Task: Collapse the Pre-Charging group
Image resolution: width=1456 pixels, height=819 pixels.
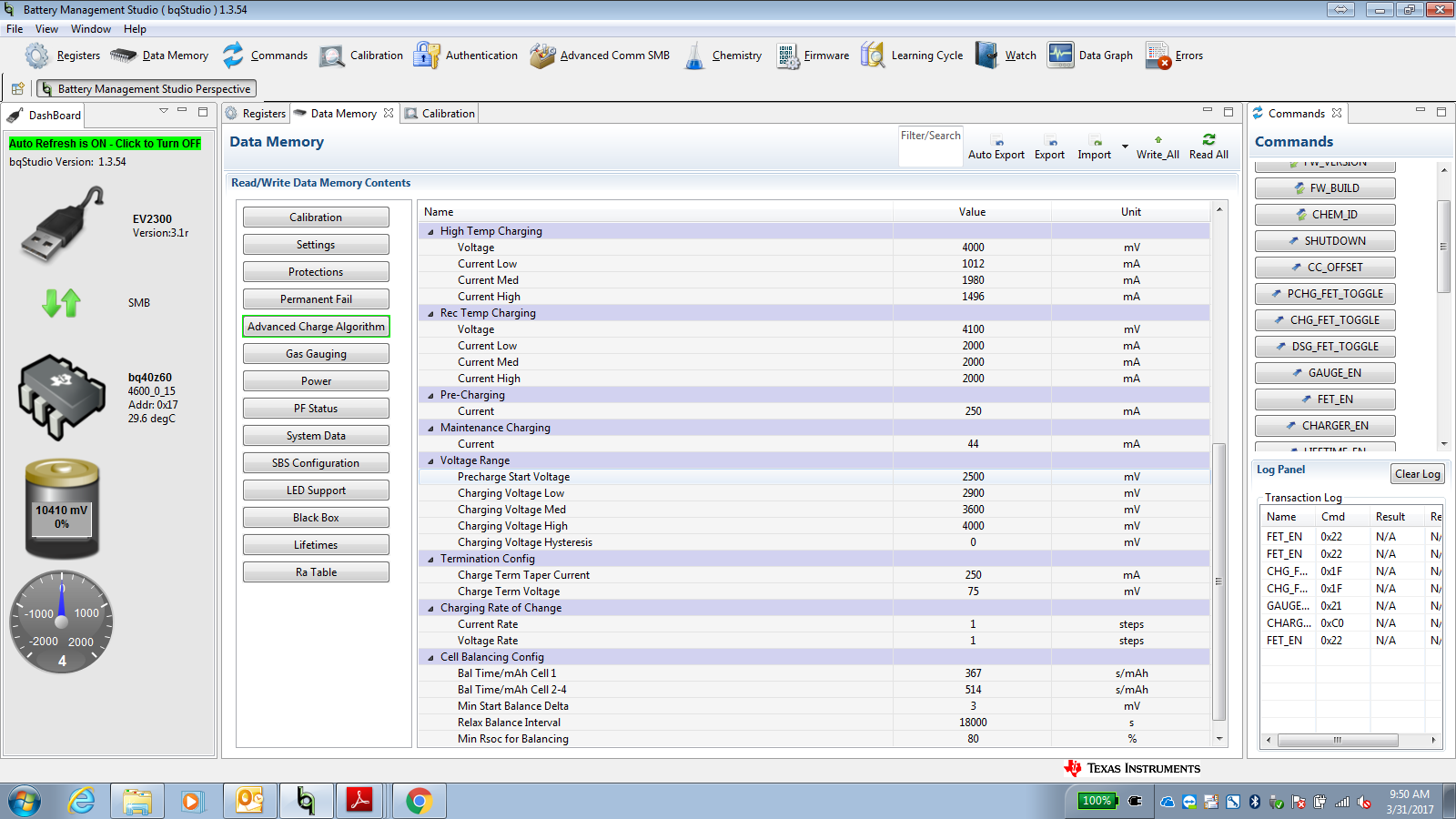Action: [x=430, y=395]
